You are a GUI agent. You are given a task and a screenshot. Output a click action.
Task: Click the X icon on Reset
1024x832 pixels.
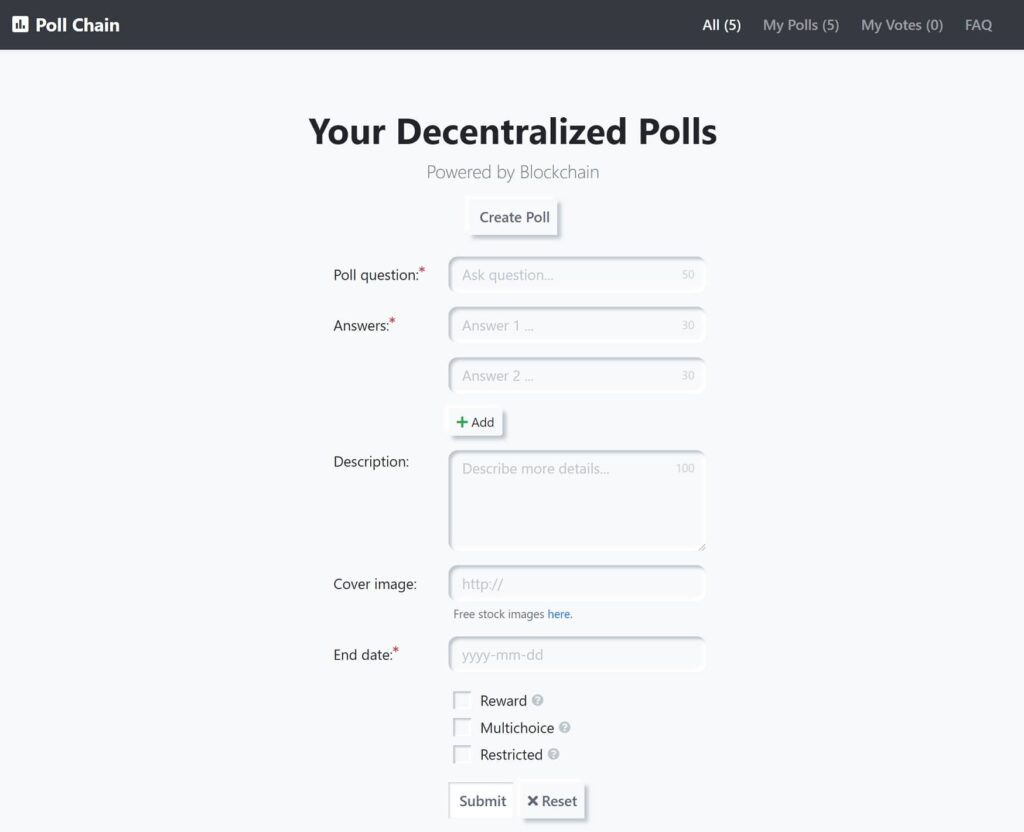[532, 801]
